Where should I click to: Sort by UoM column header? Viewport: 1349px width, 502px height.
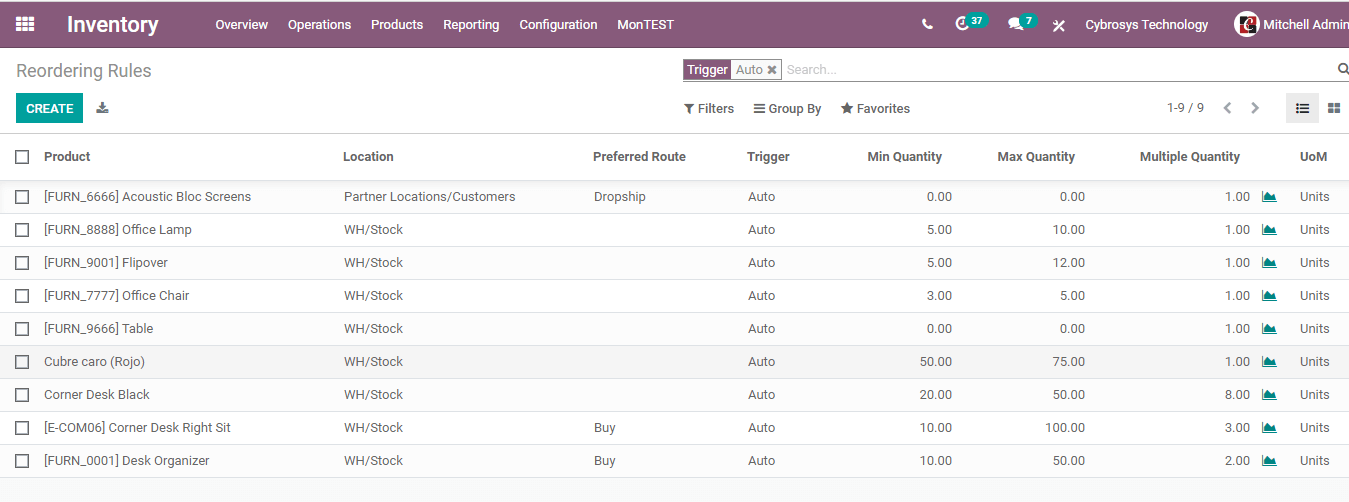[1314, 157]
